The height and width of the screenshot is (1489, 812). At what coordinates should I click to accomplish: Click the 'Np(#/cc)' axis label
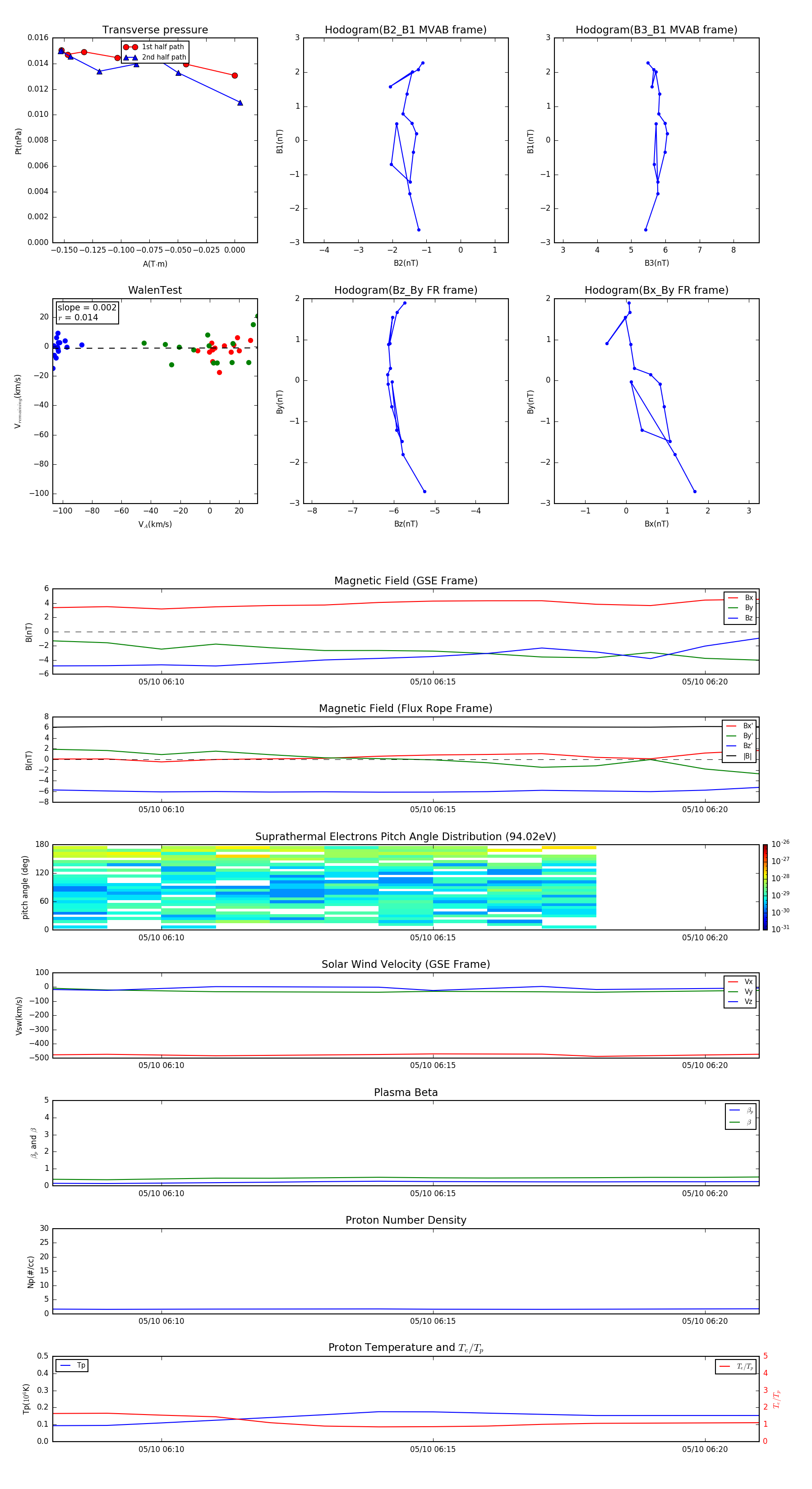point(31,1272)
